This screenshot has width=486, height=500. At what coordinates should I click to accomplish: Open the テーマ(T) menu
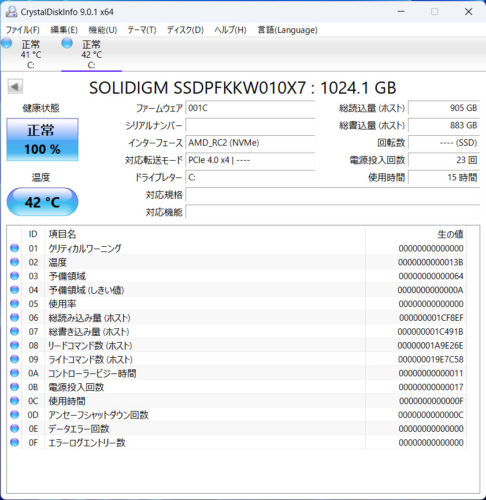[142, 30]
